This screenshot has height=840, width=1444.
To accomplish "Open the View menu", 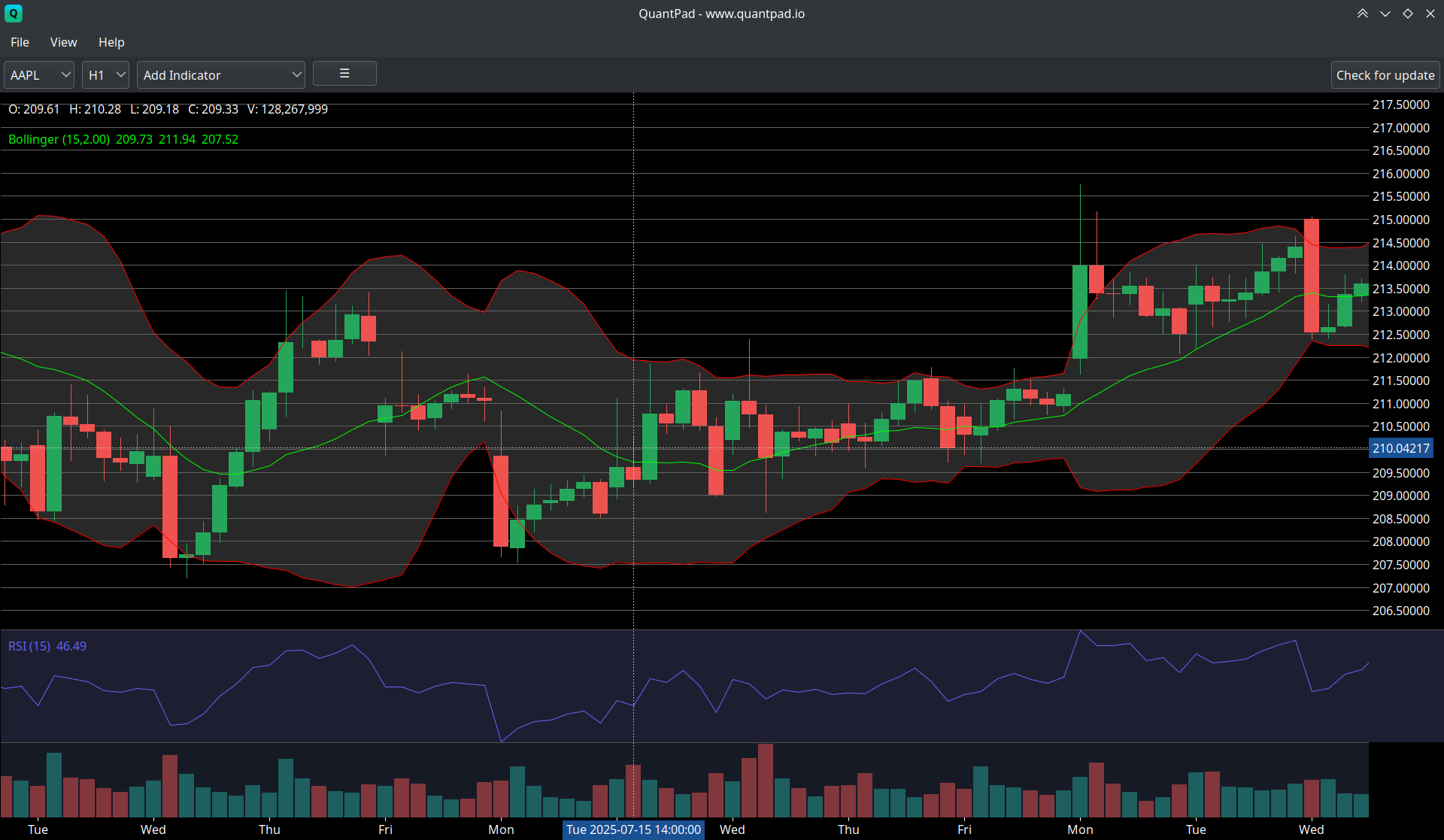I will 64,42.
